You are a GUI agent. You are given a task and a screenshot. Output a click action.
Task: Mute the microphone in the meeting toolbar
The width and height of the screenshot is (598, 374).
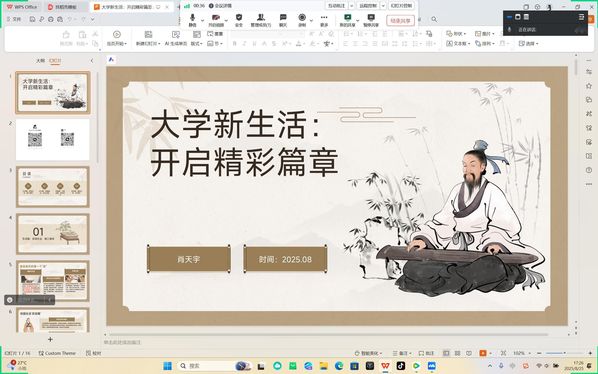point(193,20)
